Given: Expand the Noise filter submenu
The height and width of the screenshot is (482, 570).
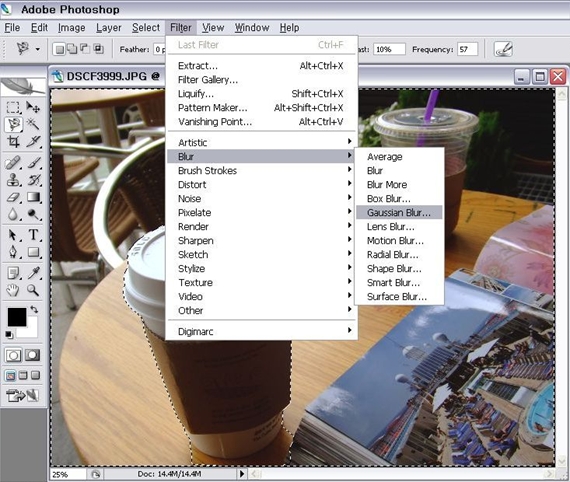Looking at the screenshot, I should click(261, 198).
